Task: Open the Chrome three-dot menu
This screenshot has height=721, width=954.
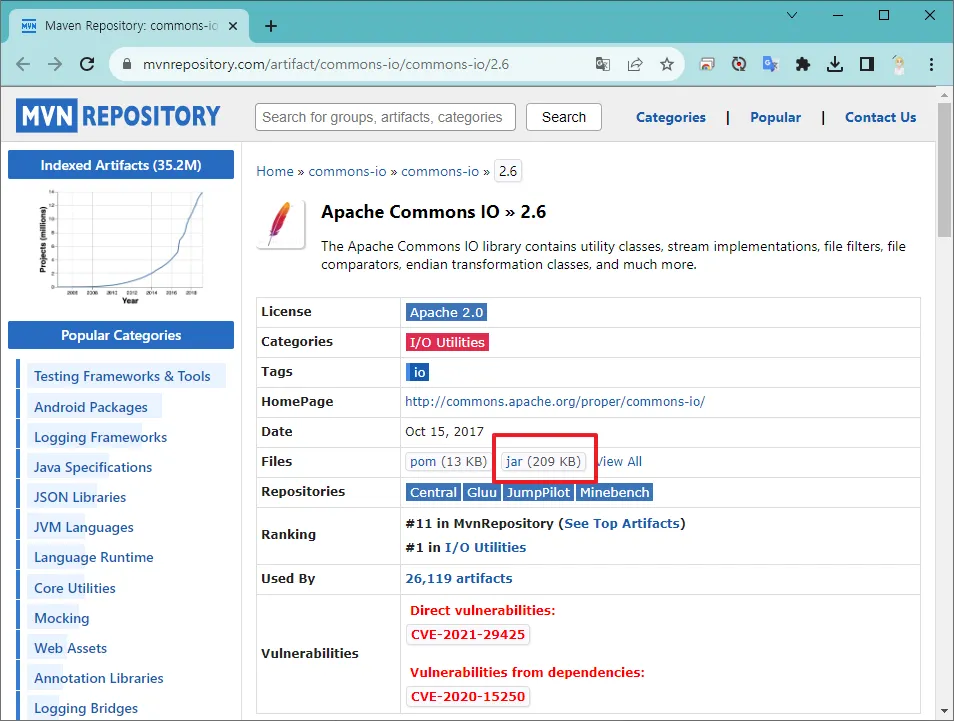Action: (x=931, y=64)
